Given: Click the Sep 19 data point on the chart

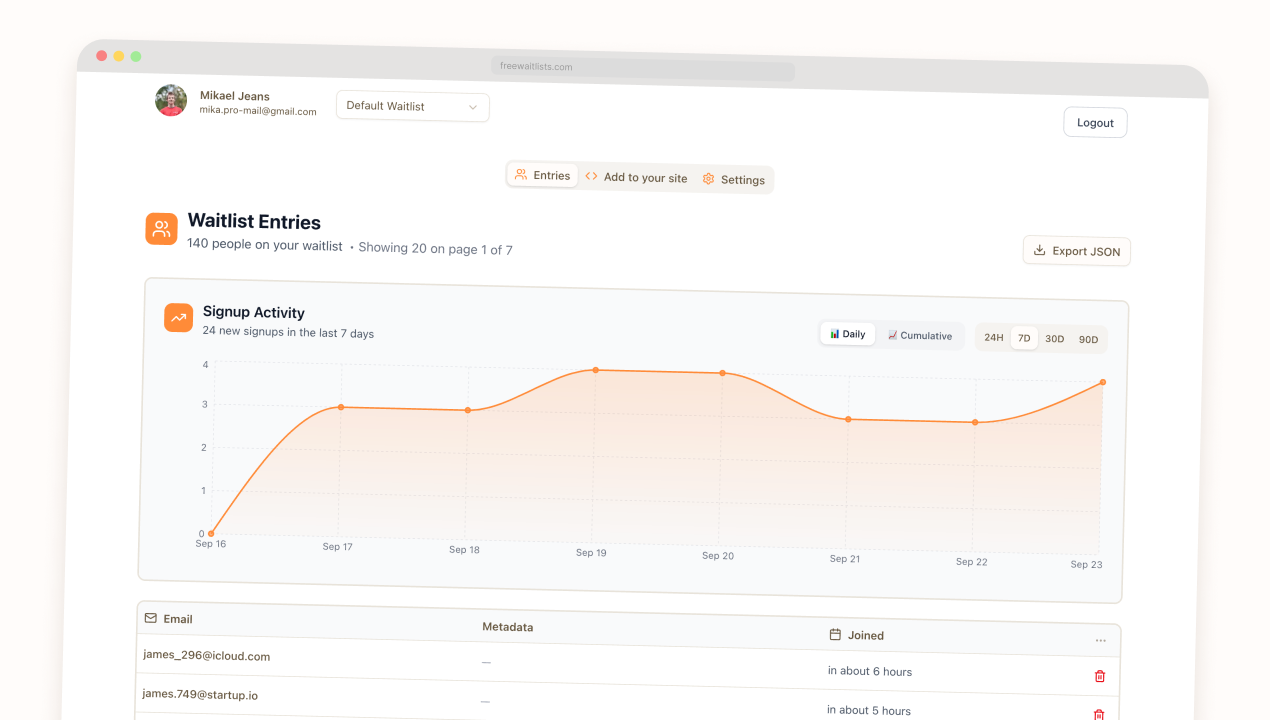Looking at the screenshot, I should pyautogui.click(x=595, y=370).
